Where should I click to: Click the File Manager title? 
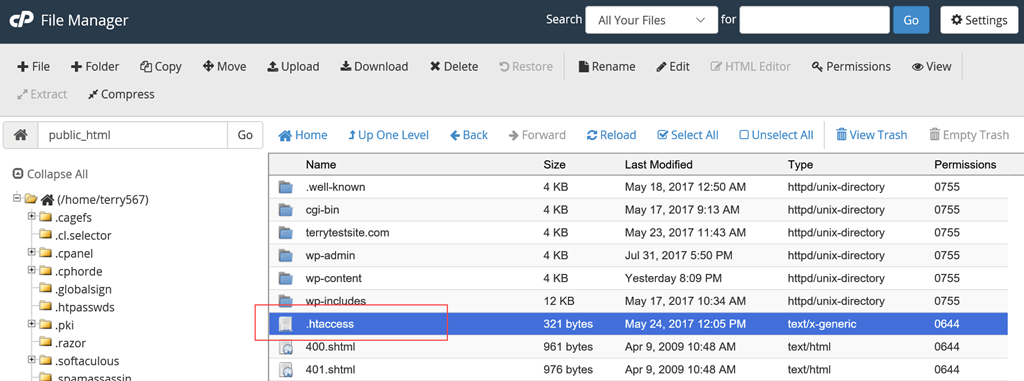85,21
